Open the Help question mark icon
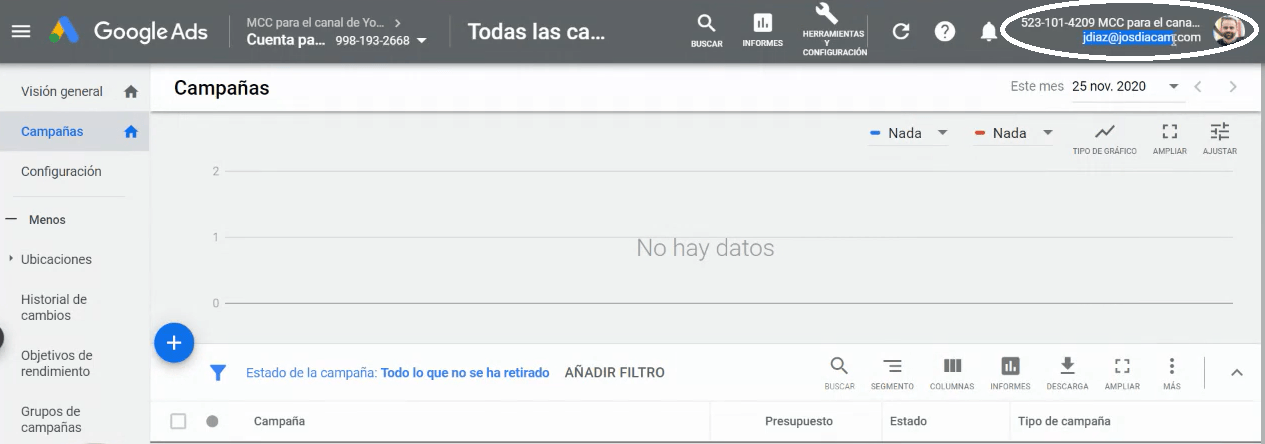Screen dimensions: 1265x444 [945, 31]
